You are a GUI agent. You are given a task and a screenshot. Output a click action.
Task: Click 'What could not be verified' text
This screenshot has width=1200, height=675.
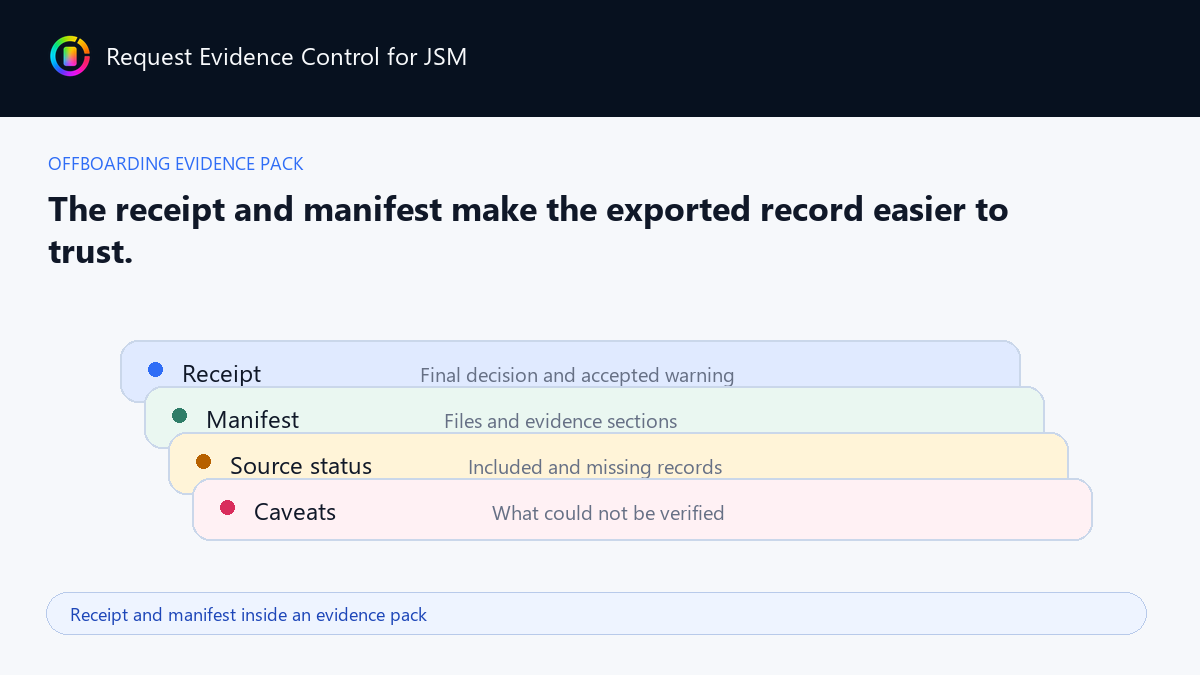point(608,514)
